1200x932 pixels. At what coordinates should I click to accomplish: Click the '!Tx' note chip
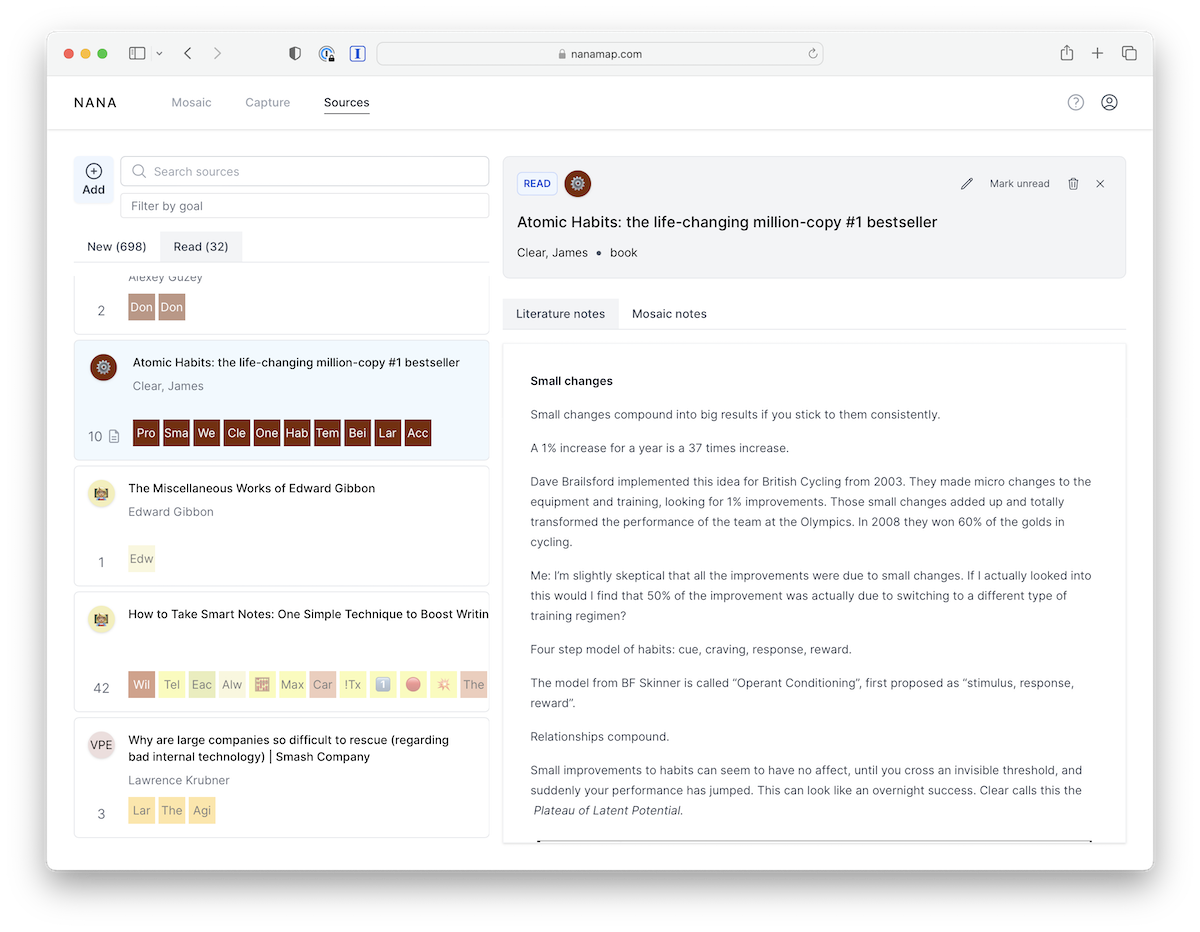(x=353, y=685)
